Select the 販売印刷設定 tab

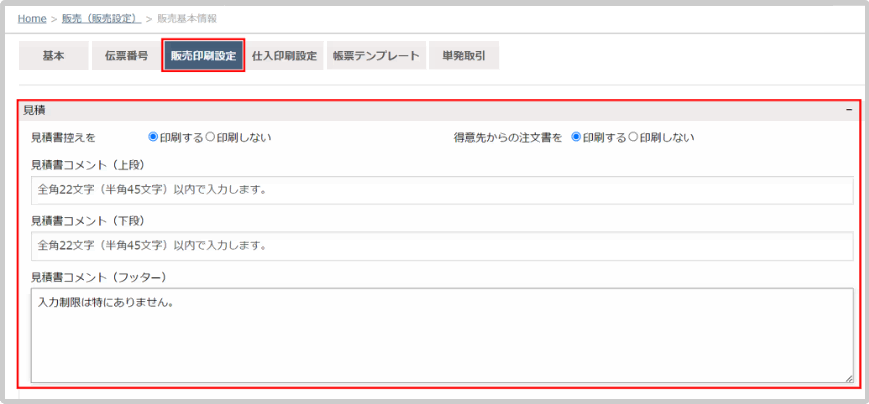(x=203, y=56)
